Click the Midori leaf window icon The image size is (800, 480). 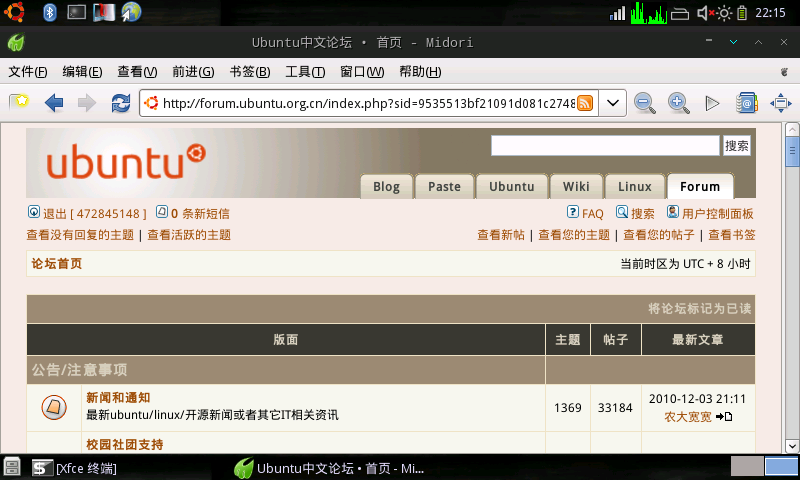16,42
